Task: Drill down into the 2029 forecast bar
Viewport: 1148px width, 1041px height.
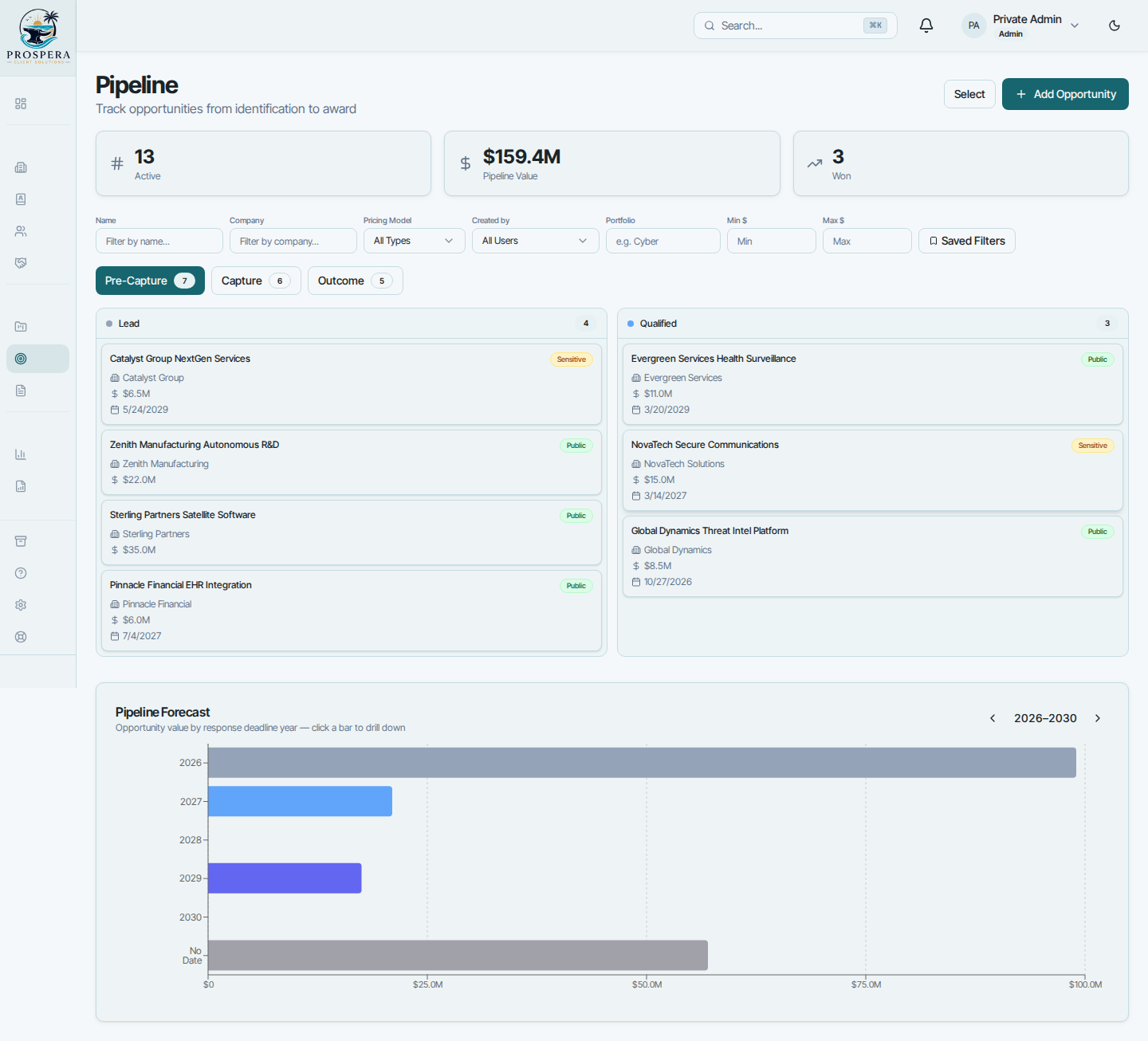Action: (285, 878)
